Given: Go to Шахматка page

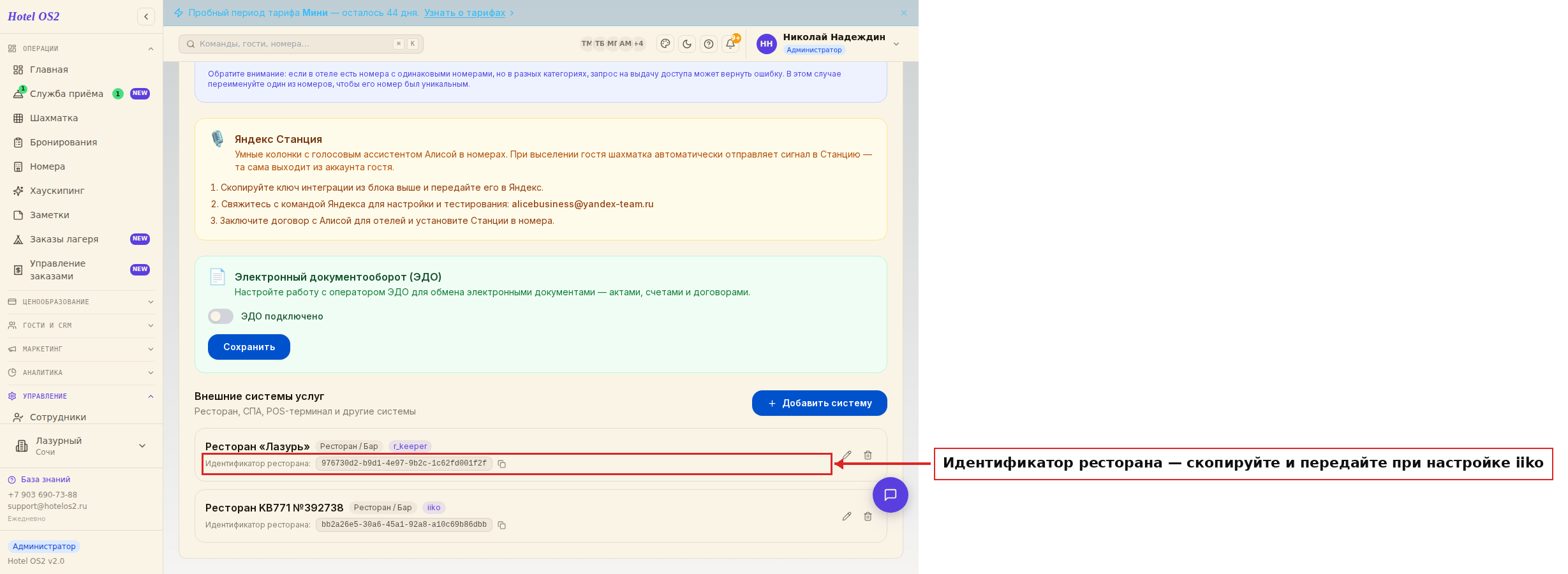Looking at the screenshot, I should point(81,118).
